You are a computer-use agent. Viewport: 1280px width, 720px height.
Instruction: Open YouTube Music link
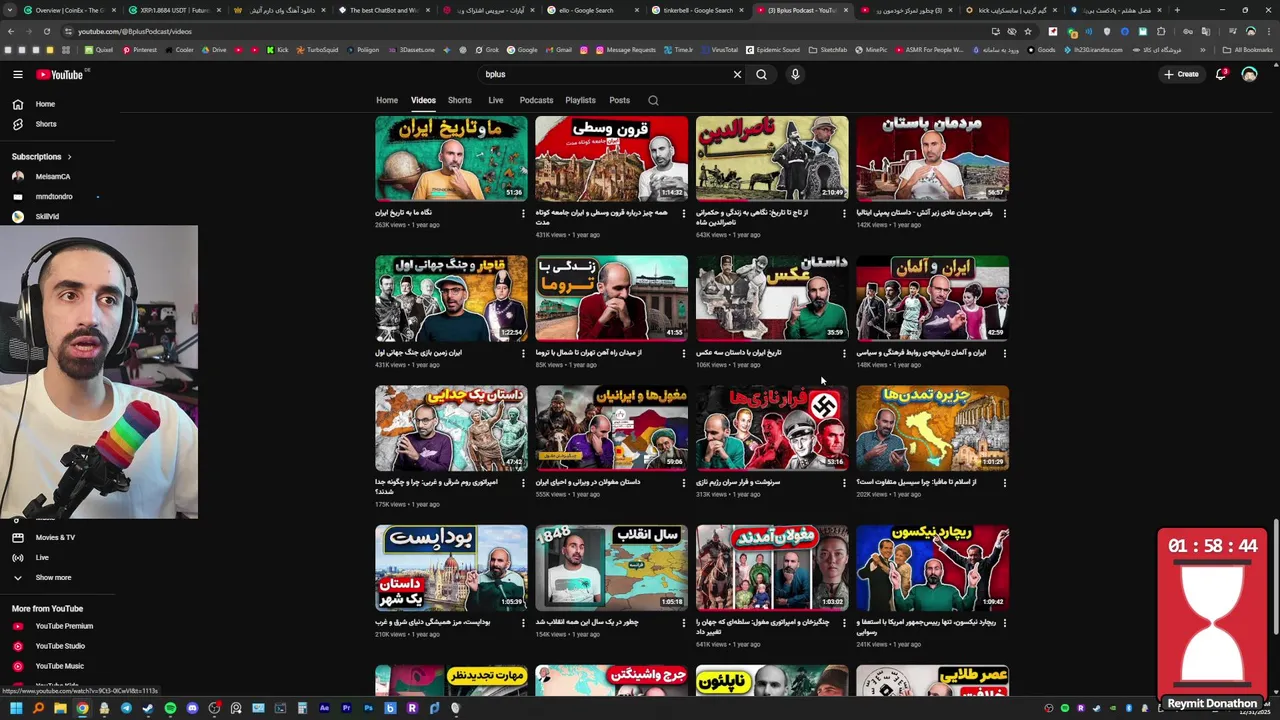click(60, 666)
